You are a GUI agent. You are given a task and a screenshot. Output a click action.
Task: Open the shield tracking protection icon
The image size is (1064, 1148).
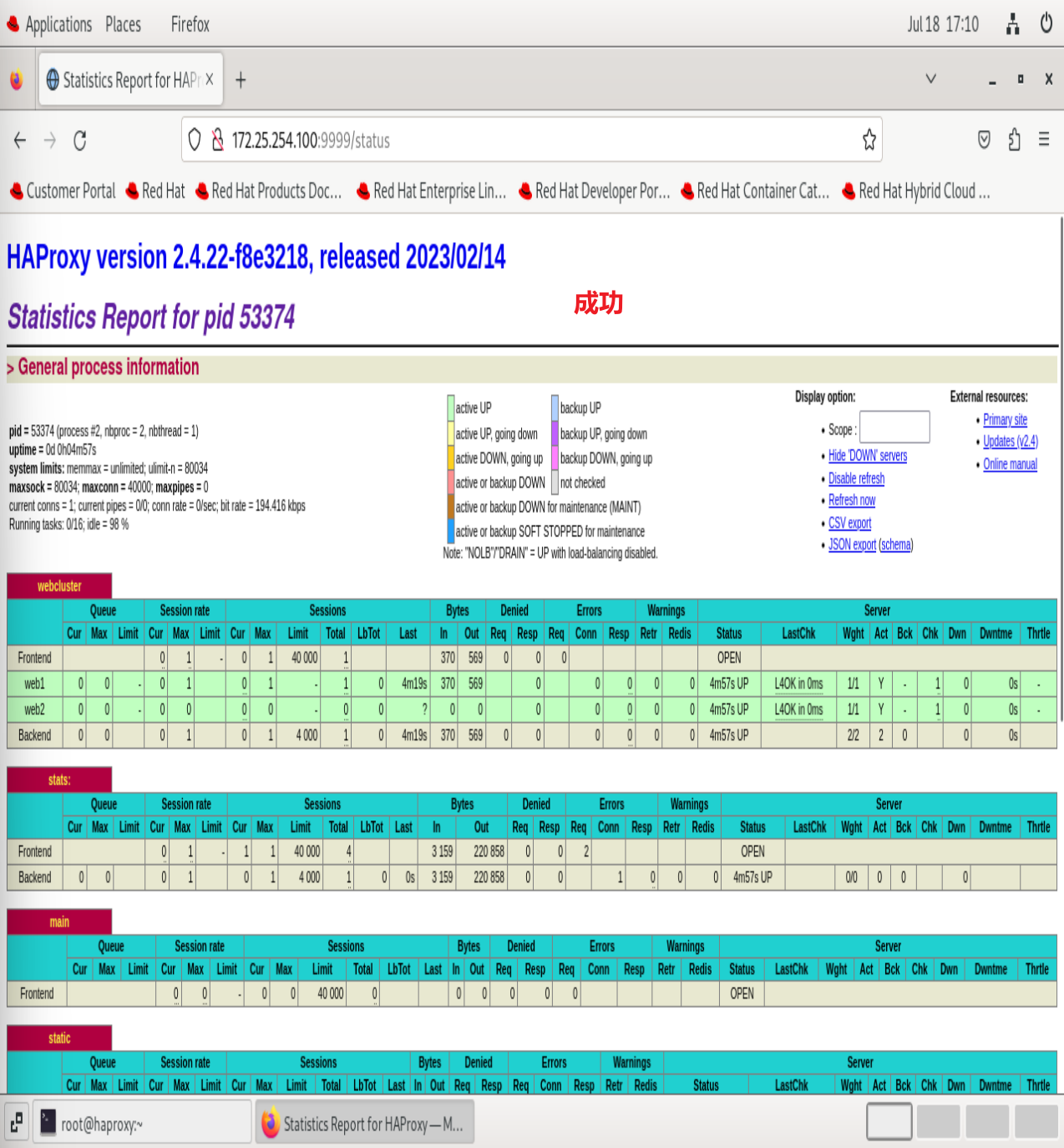(x=195, y=140)
